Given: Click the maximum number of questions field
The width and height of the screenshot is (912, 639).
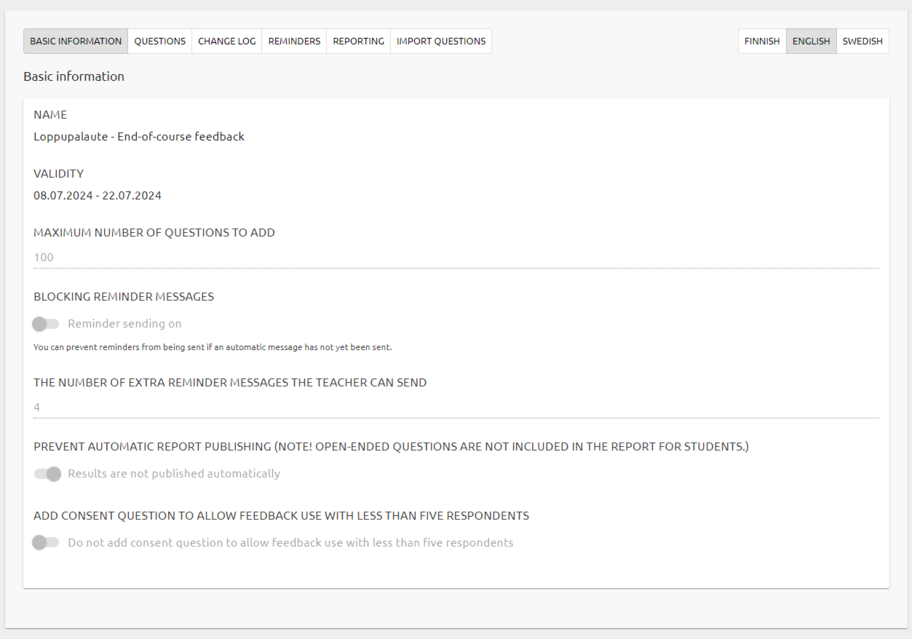Looking at the screenshot, I should pos(456,257).
